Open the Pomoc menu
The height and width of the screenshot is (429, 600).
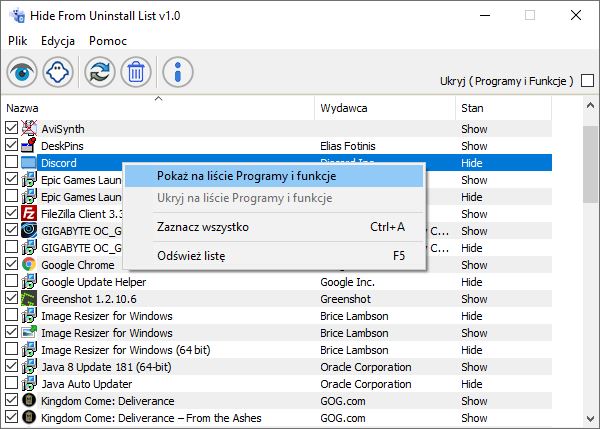click(108, 41)
